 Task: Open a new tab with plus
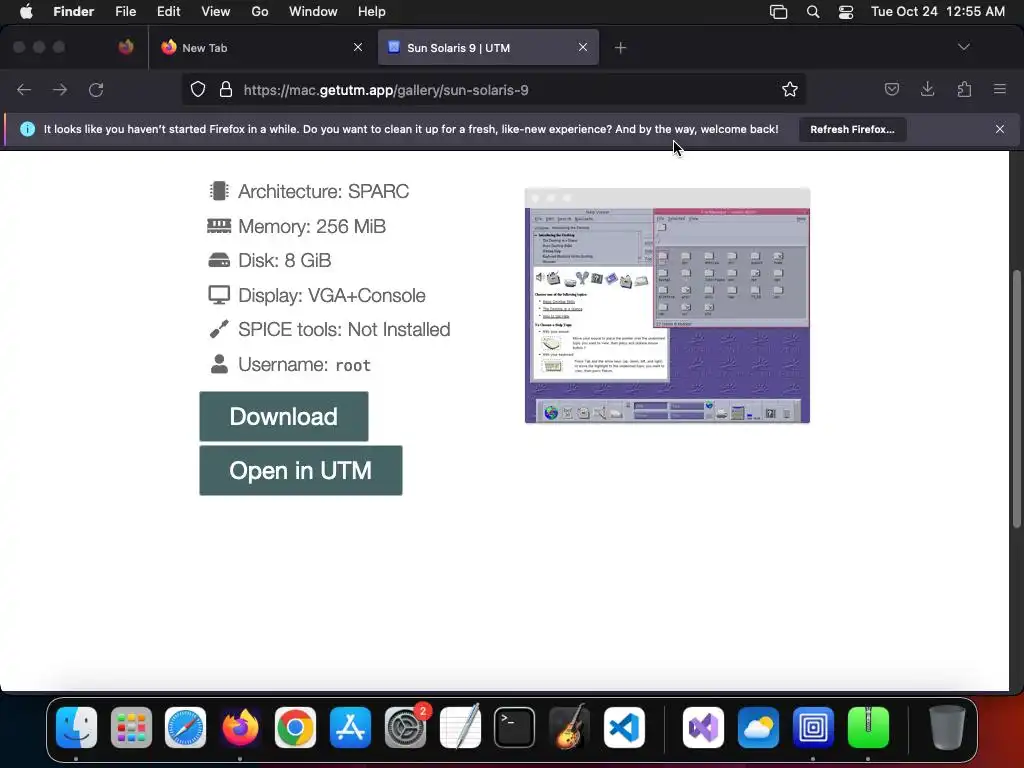click(x=620, y=48)
